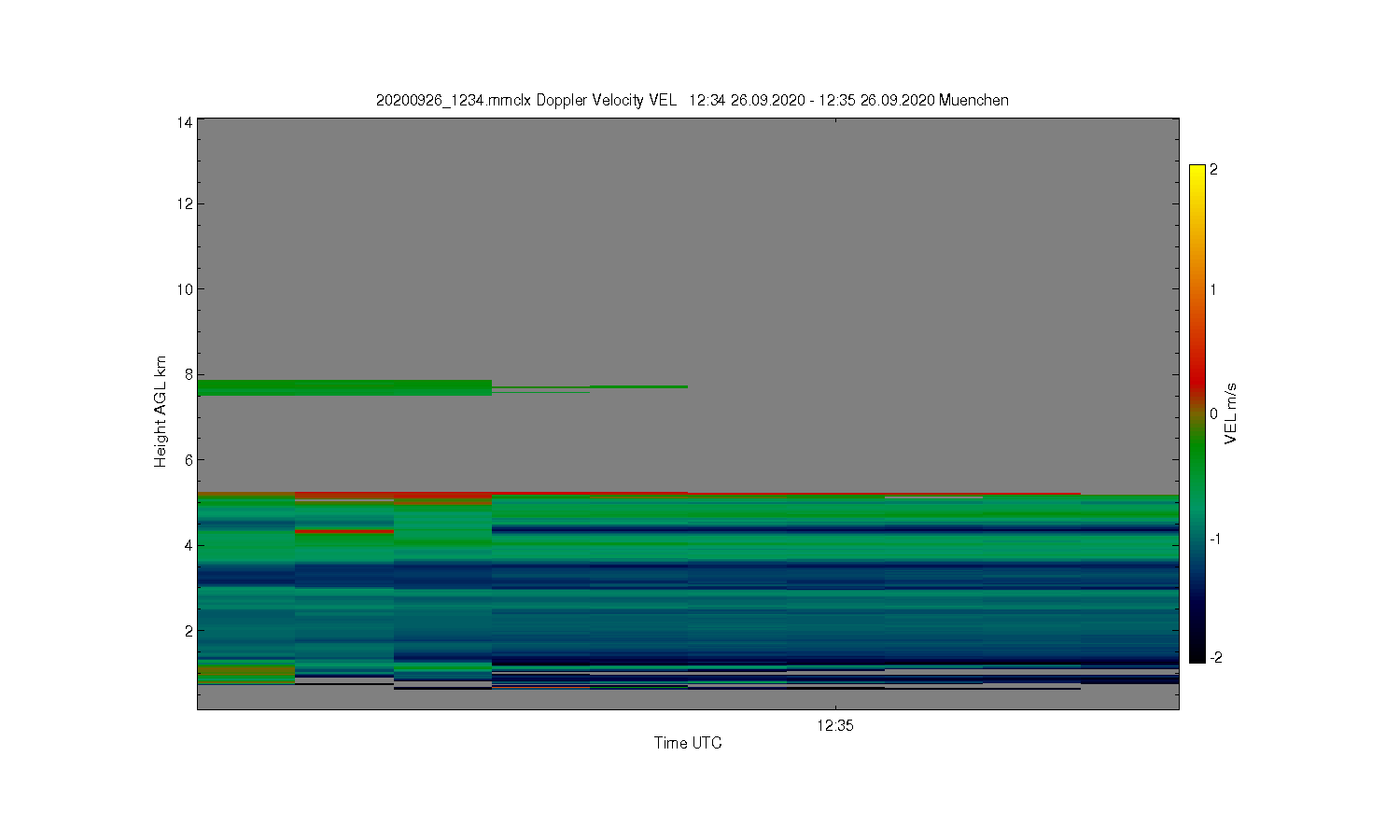Click the green cloud layer near 8 km
This screenshot has height=840, width=1400.
click(344, 387)
